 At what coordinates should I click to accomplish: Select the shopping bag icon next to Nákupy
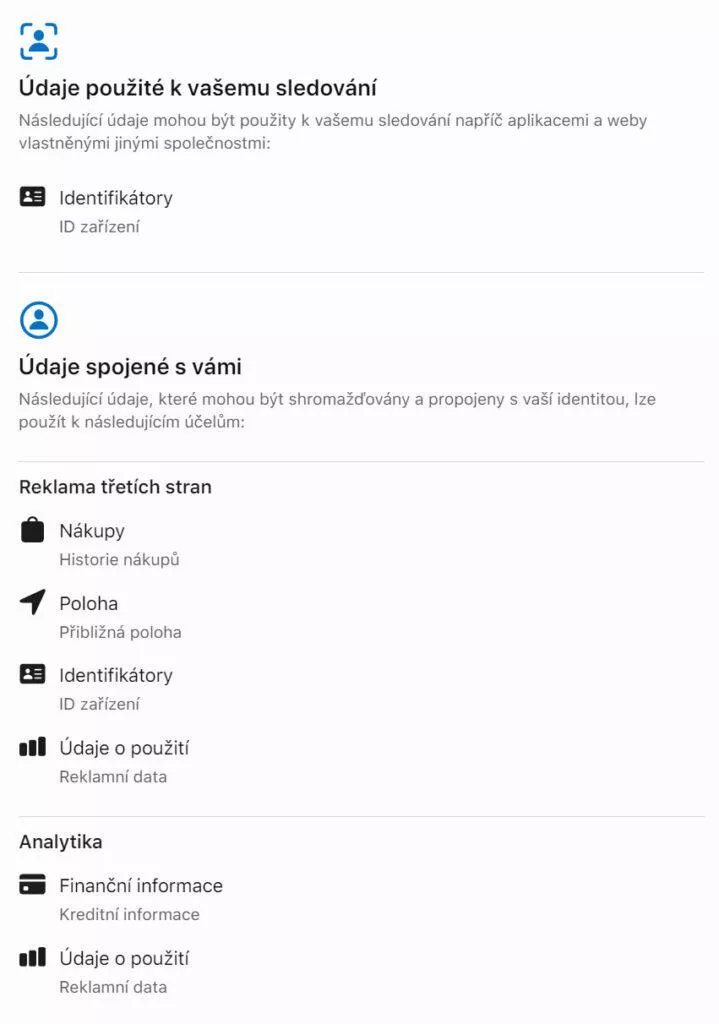(32, 530)
